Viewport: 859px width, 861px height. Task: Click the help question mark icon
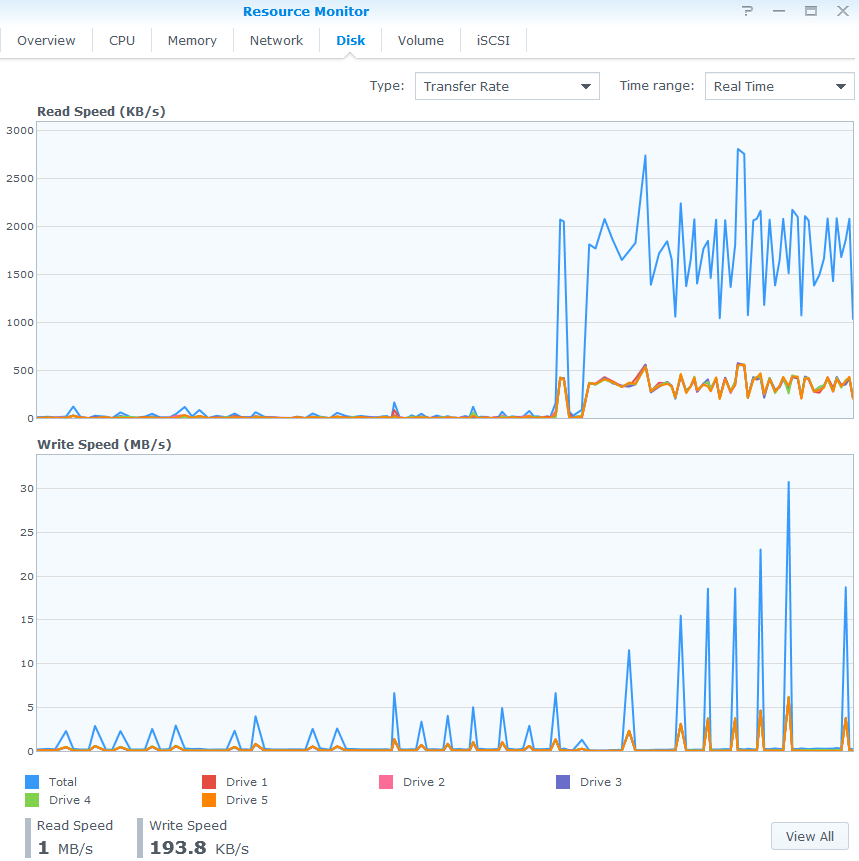pyautogui.click(x=747, y=11)
